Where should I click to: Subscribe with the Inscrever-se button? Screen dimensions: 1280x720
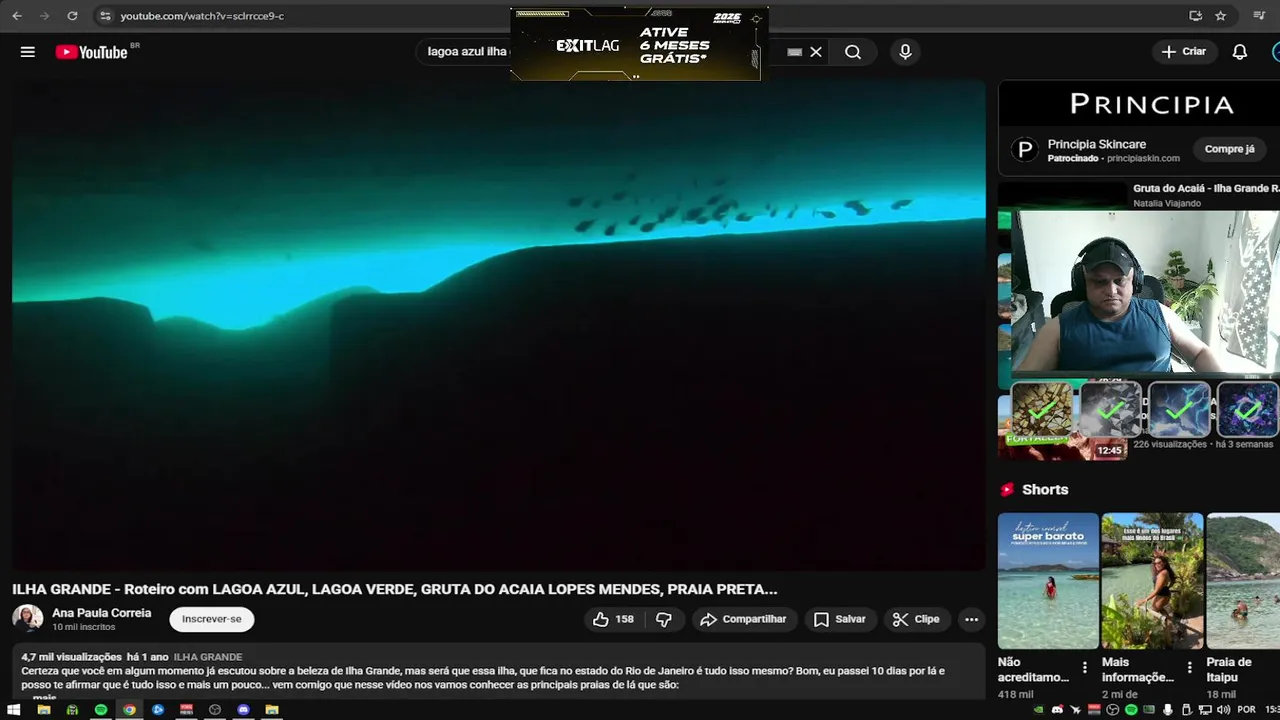(x=212, y=619)
